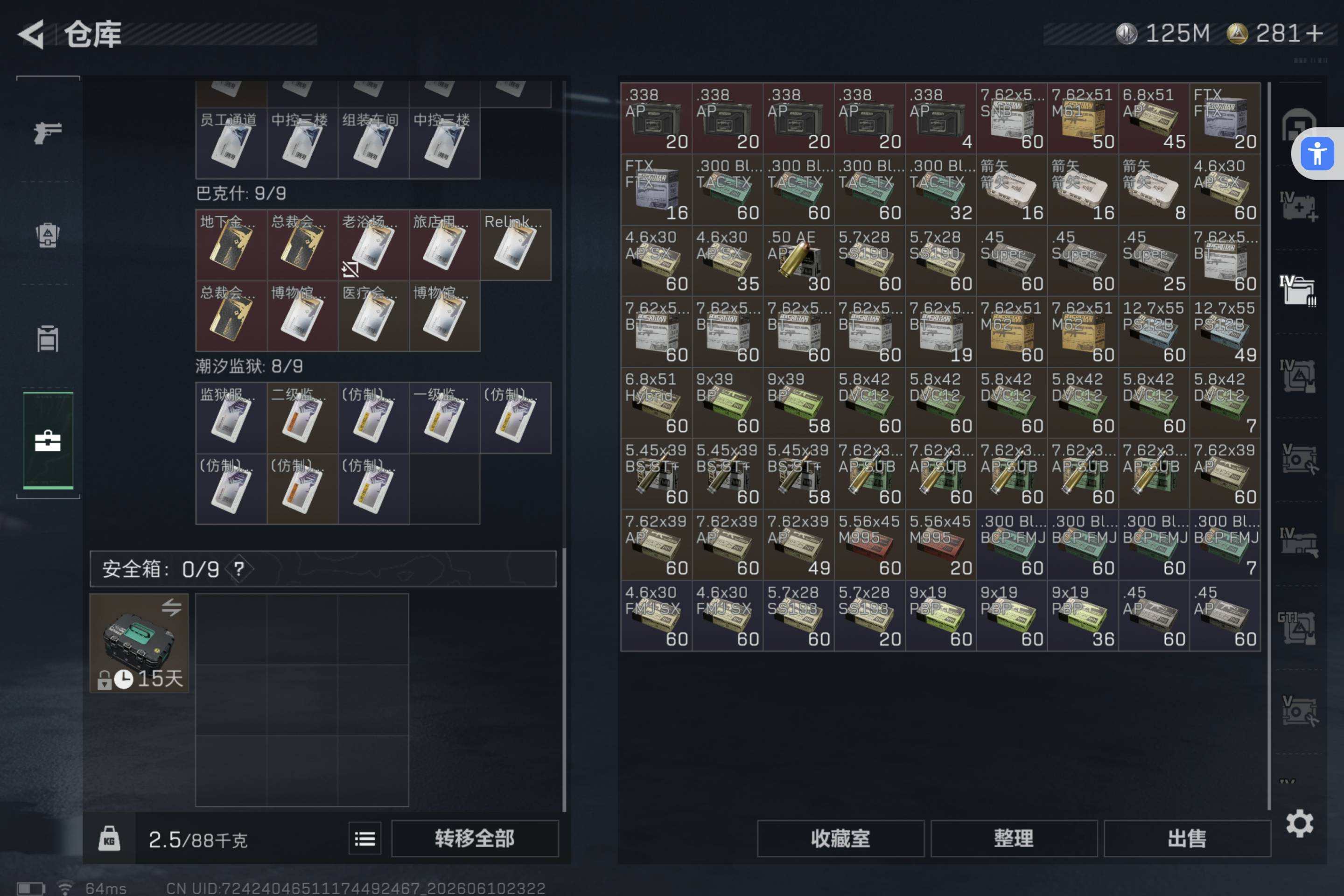The height and width of the screenshot is (896, 1344).
Task: Switch to the level IV medical case
Action: 1298,207
